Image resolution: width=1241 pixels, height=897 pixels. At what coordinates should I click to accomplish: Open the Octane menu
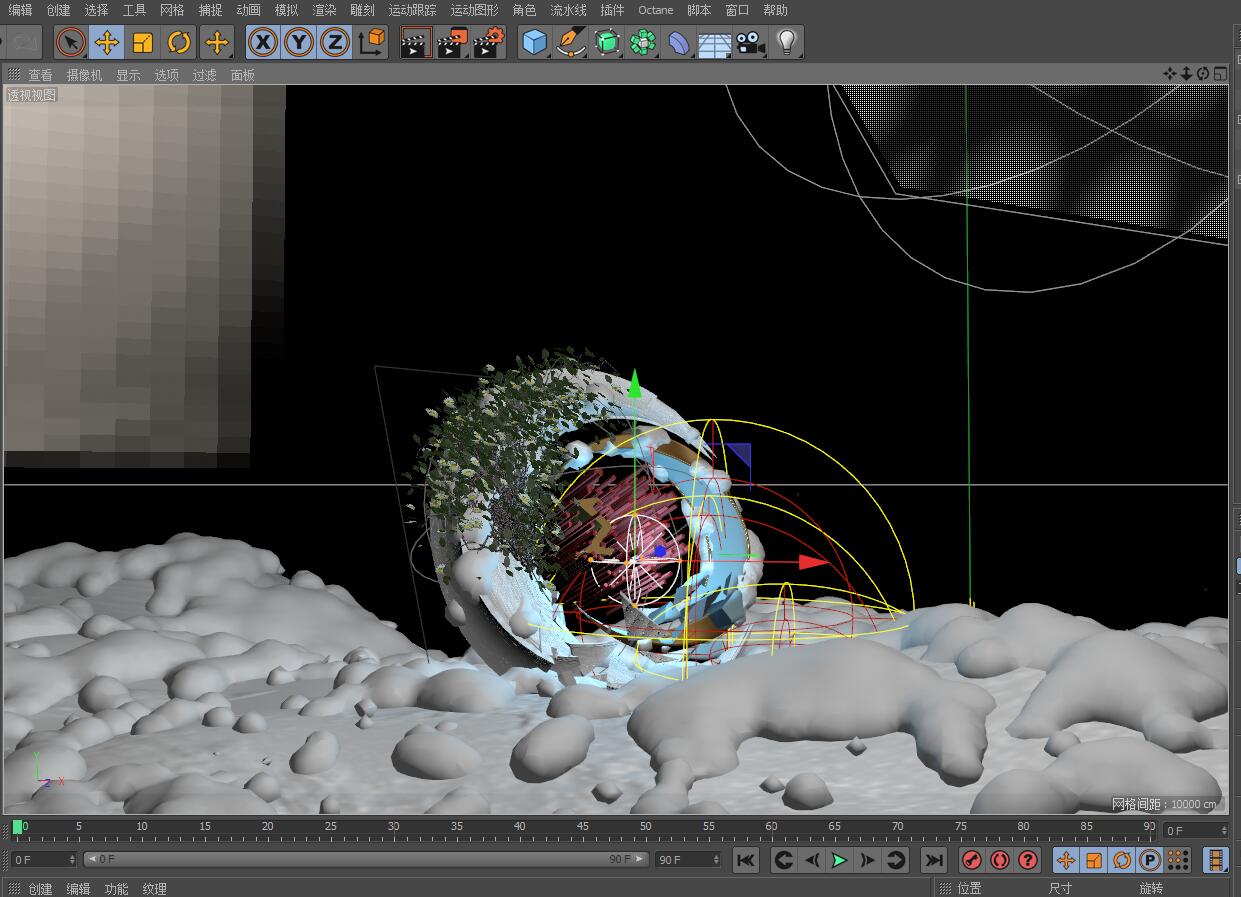[x=656, y=10]
